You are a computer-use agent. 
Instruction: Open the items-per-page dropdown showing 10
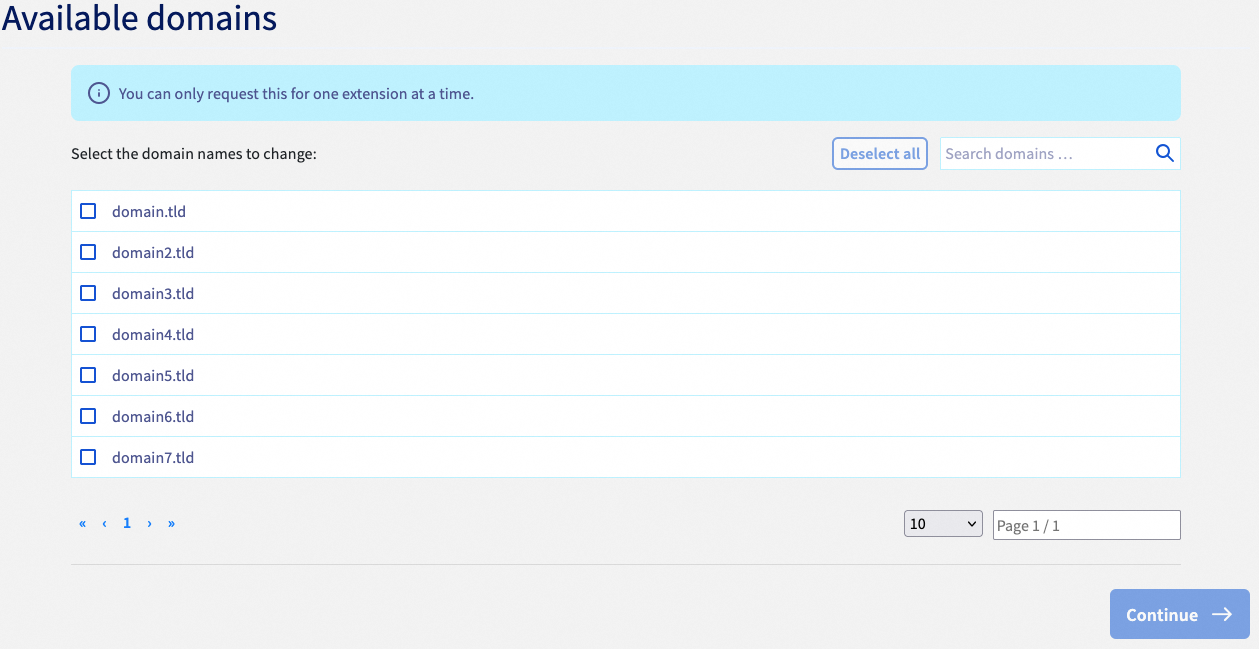click(941, 523)
